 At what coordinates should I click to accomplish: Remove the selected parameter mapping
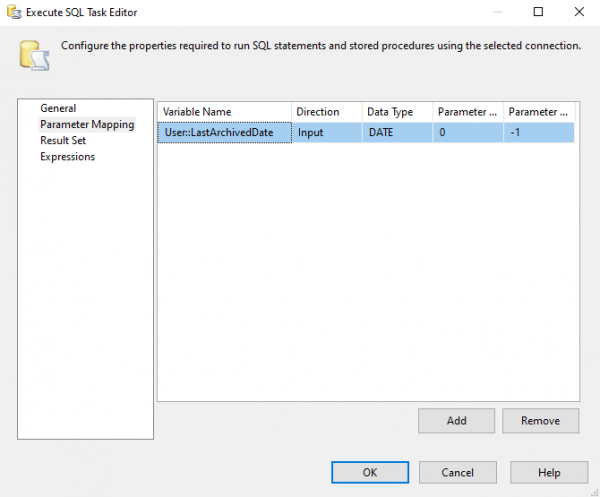pos(541,421)
